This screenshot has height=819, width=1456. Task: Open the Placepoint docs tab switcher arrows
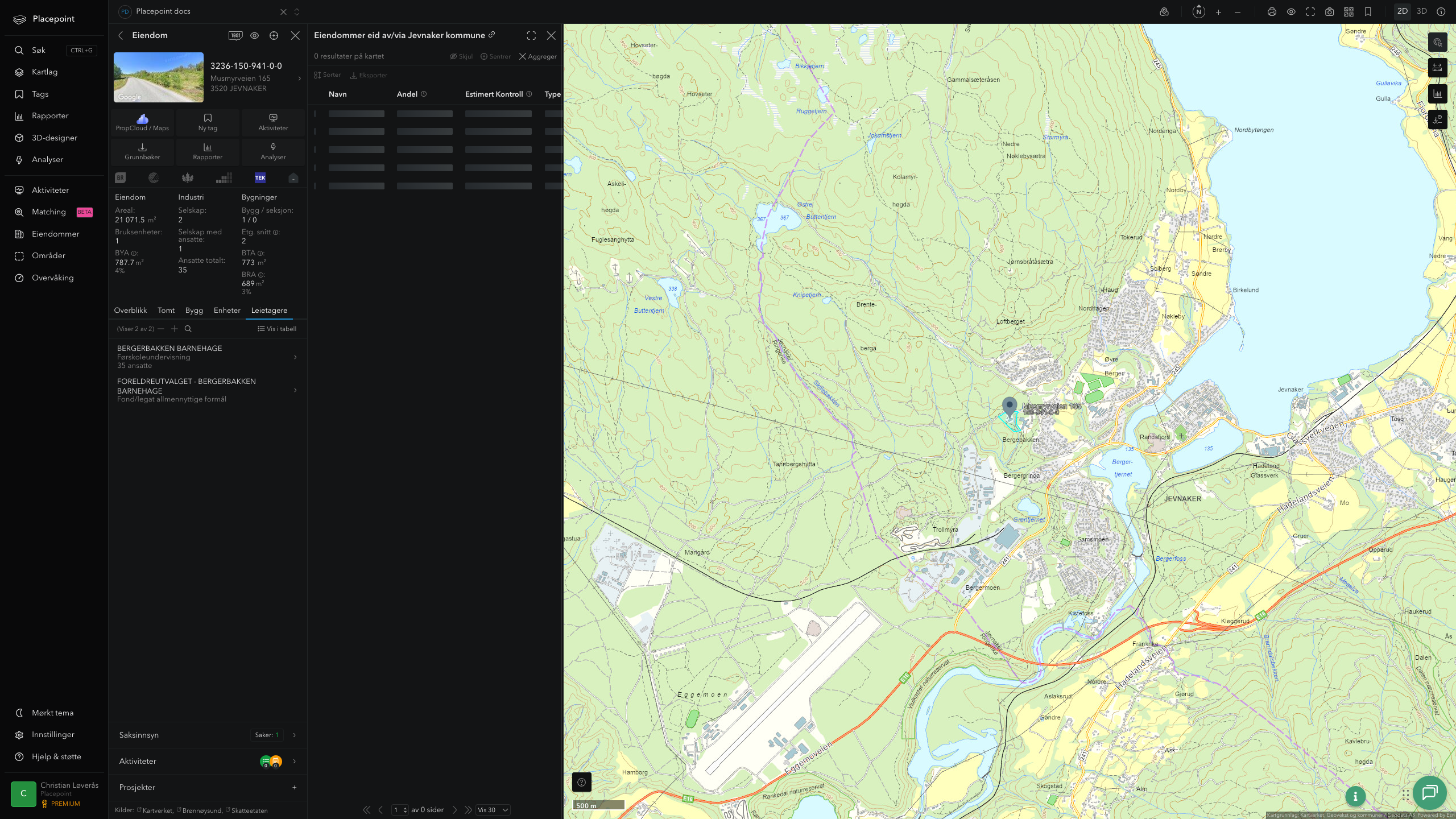pos(297,12)
